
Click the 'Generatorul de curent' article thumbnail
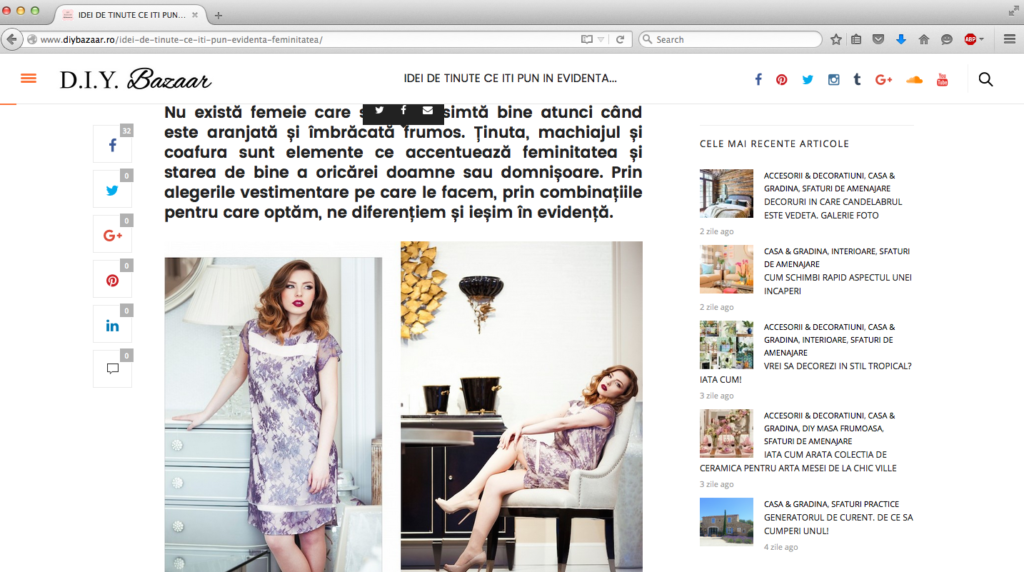pos(726,521)
